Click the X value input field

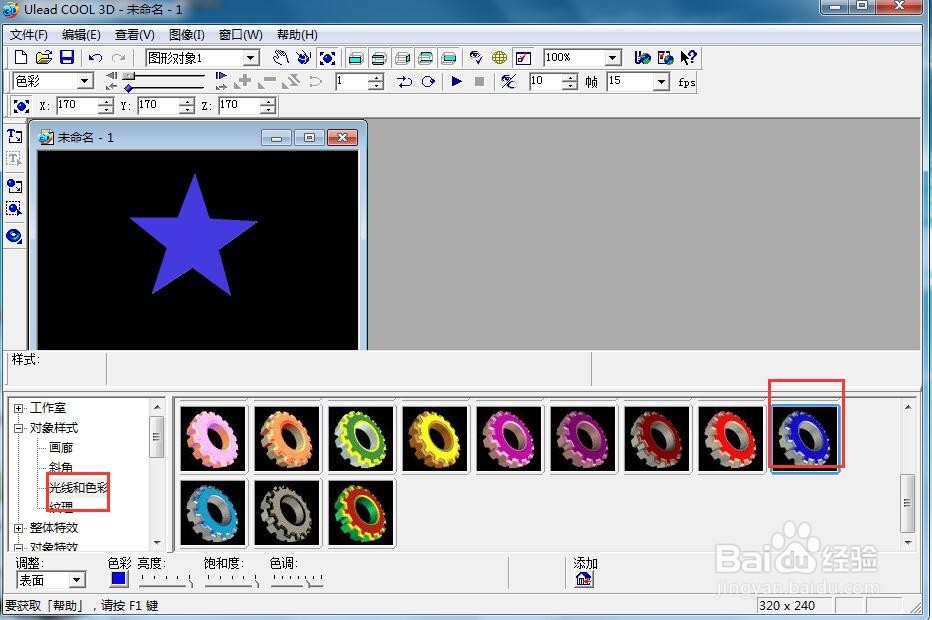point(77,105)
